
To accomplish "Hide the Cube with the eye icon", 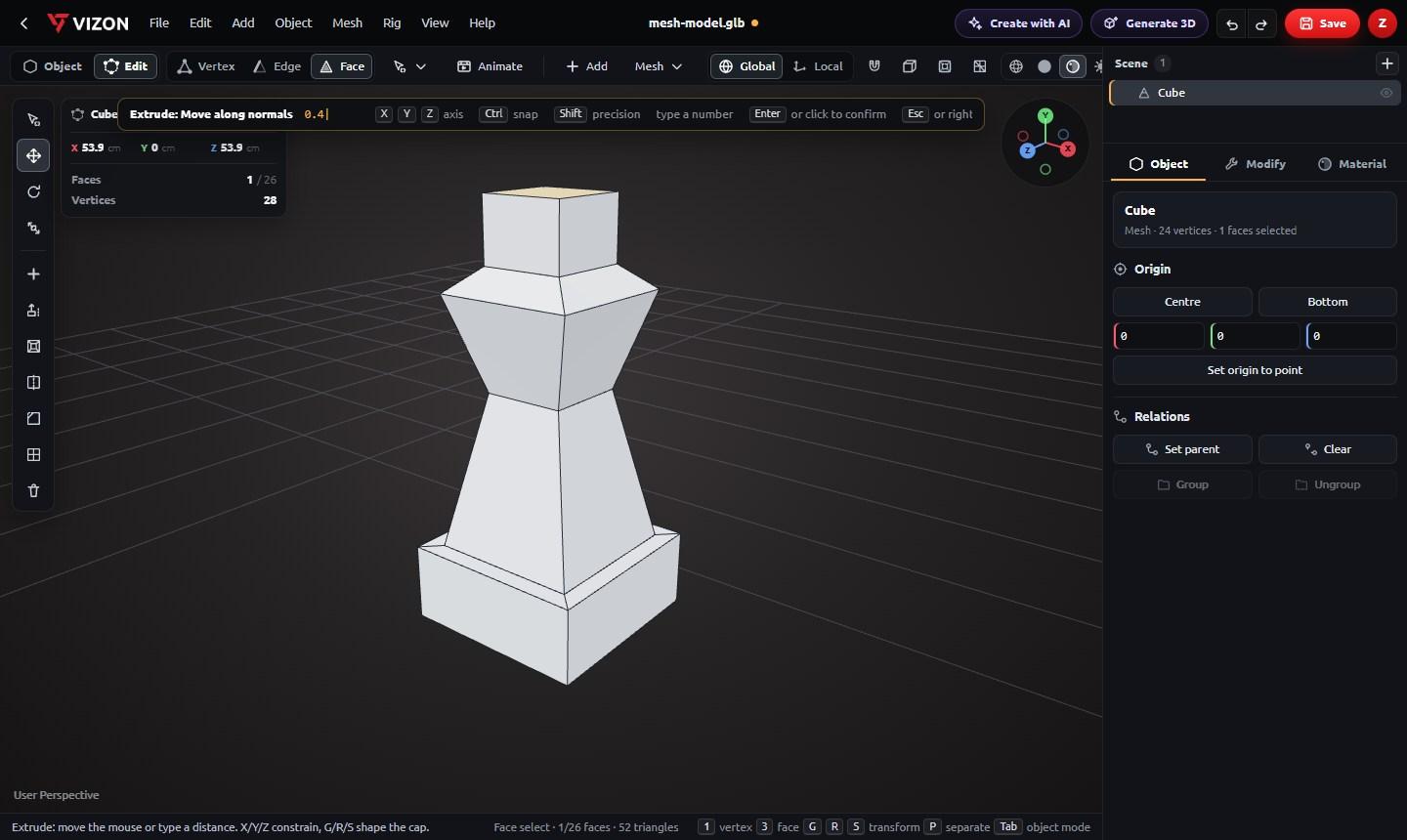I will (1386, 93).
